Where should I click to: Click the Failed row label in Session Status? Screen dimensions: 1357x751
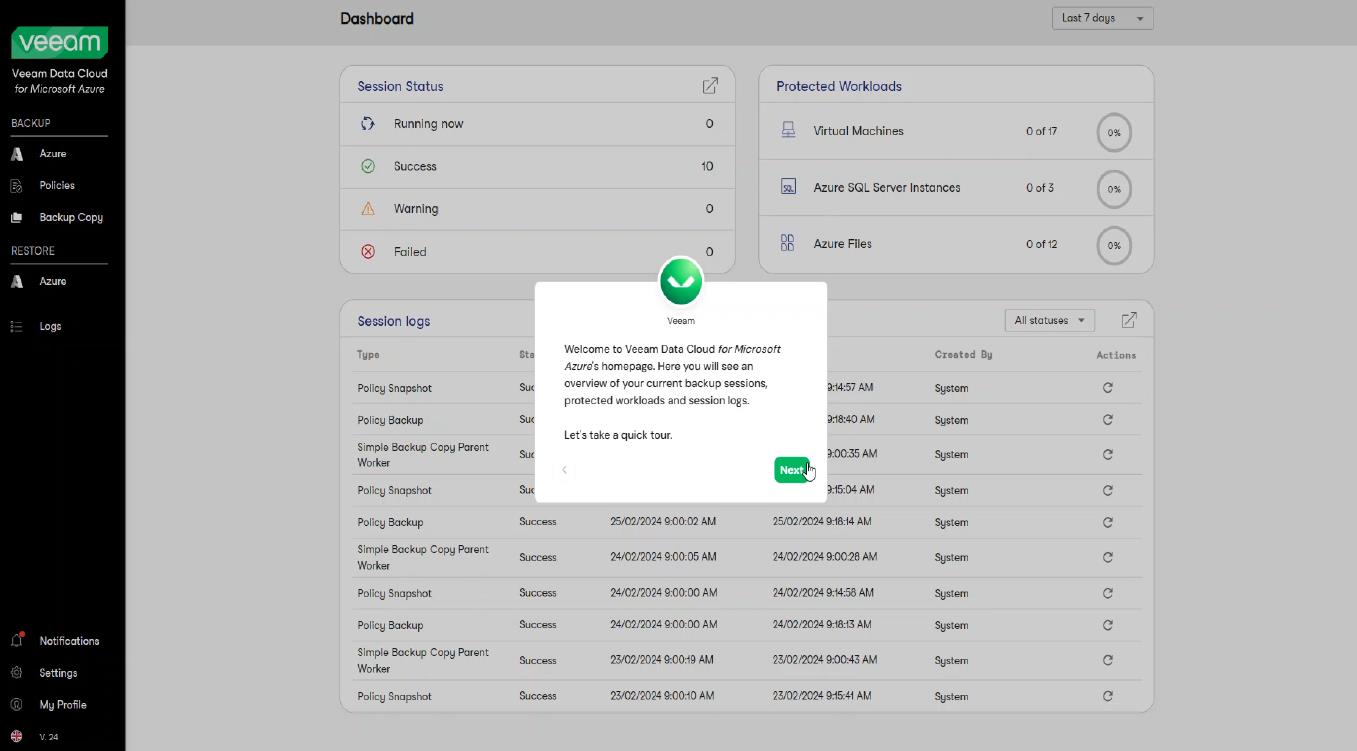pos(410,252)
